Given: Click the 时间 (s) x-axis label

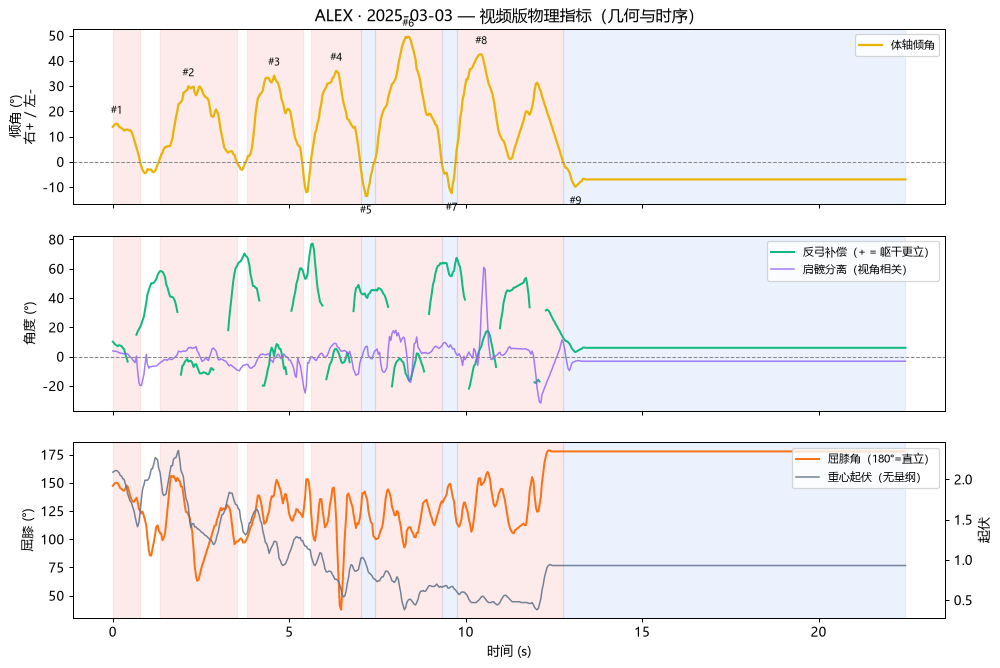Looking at the screenshot, I should (x=509, y=651).
